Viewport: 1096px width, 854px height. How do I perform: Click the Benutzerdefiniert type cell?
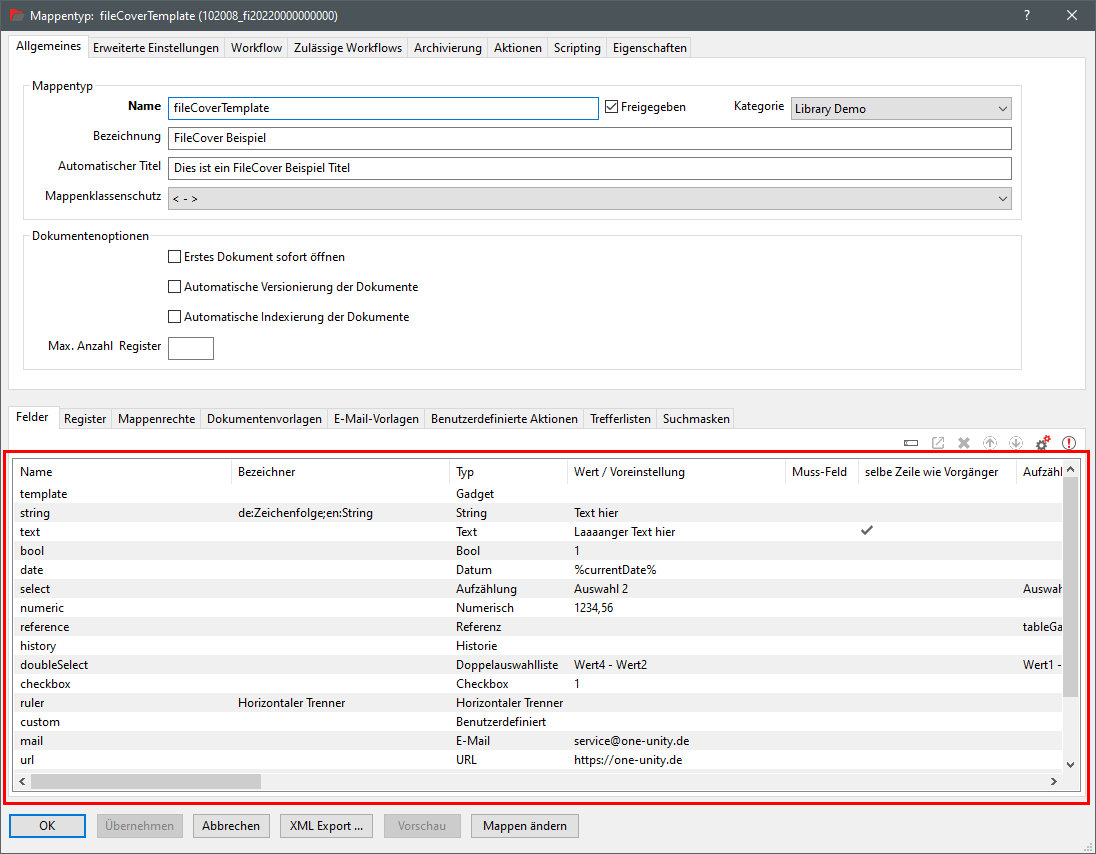tap(501, 722)
